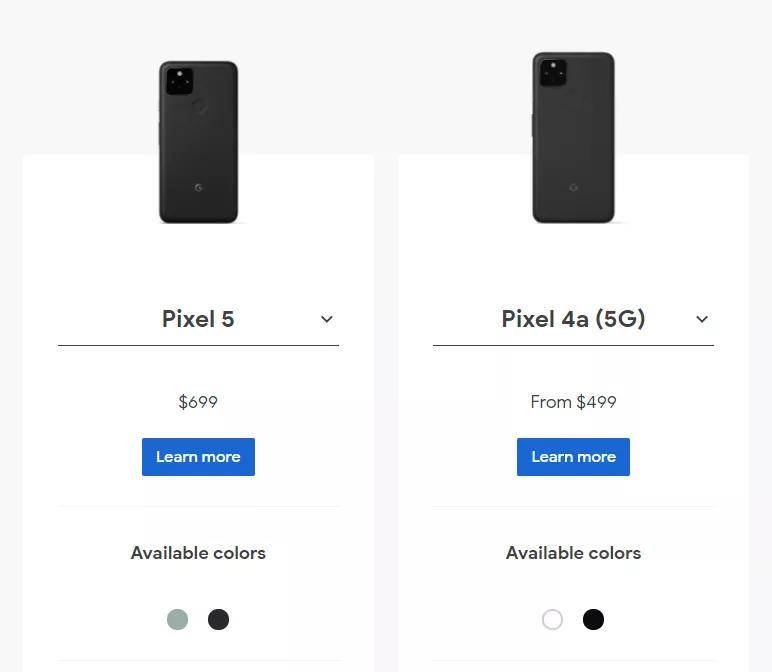Open the Pixel 5 model selector name

(x=198, y=319)
